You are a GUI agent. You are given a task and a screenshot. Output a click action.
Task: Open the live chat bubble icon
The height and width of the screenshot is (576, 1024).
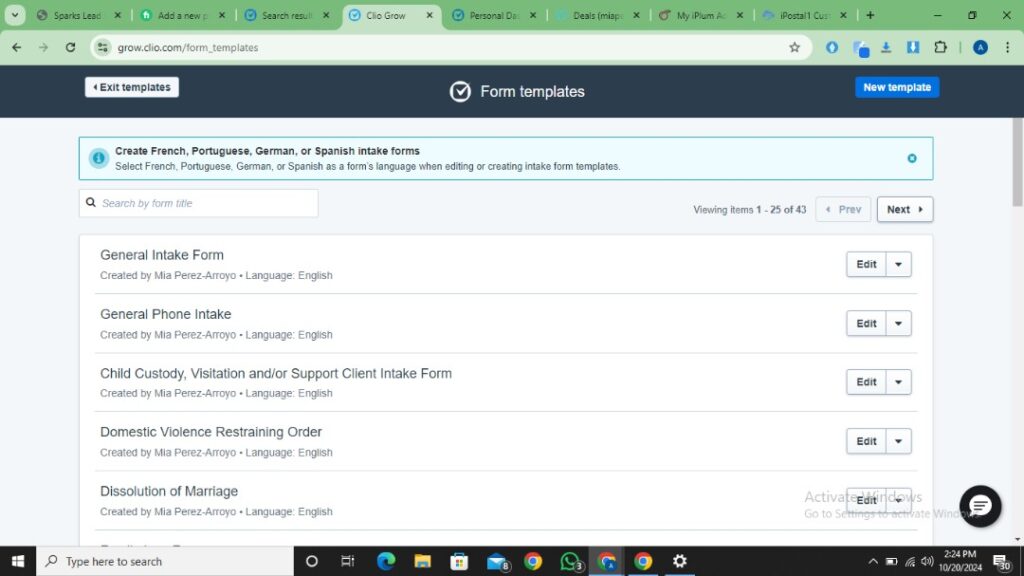[x=980, y=506]
